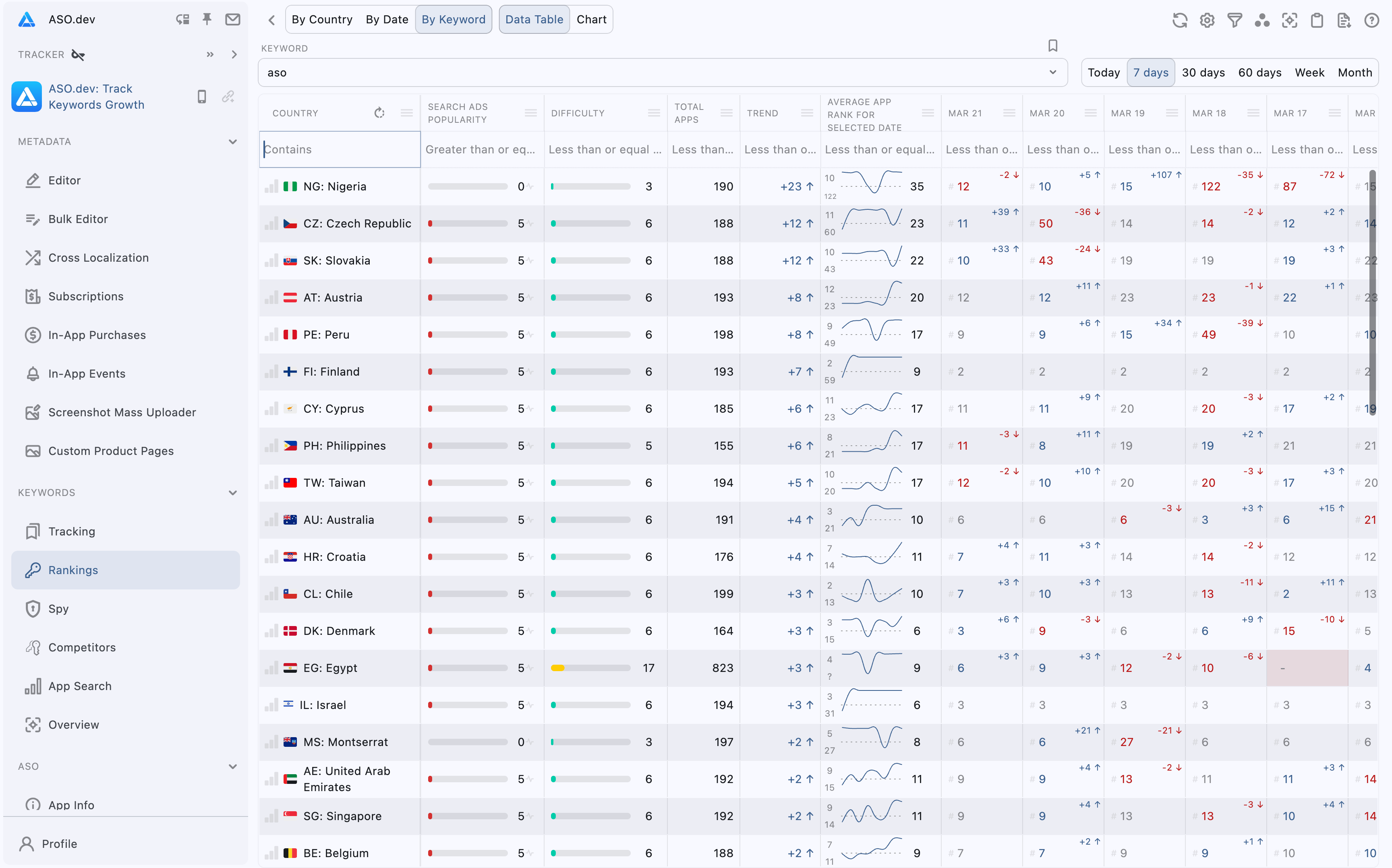The height and width of the screenshot is (868, 1392).
Task: Click the mobile device icon for ASO app
Action: [x=201, y=97]
